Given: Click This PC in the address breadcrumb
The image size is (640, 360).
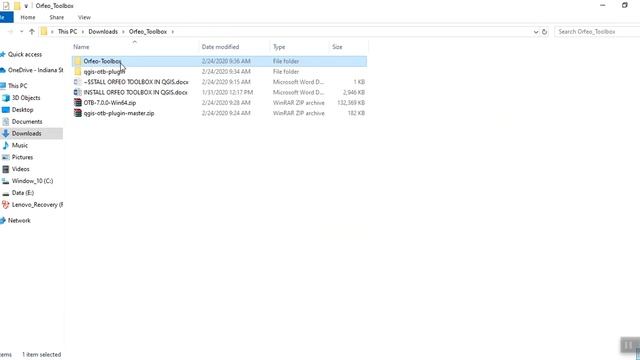Looking at the screenshot, I should click(x=67, y=32).
